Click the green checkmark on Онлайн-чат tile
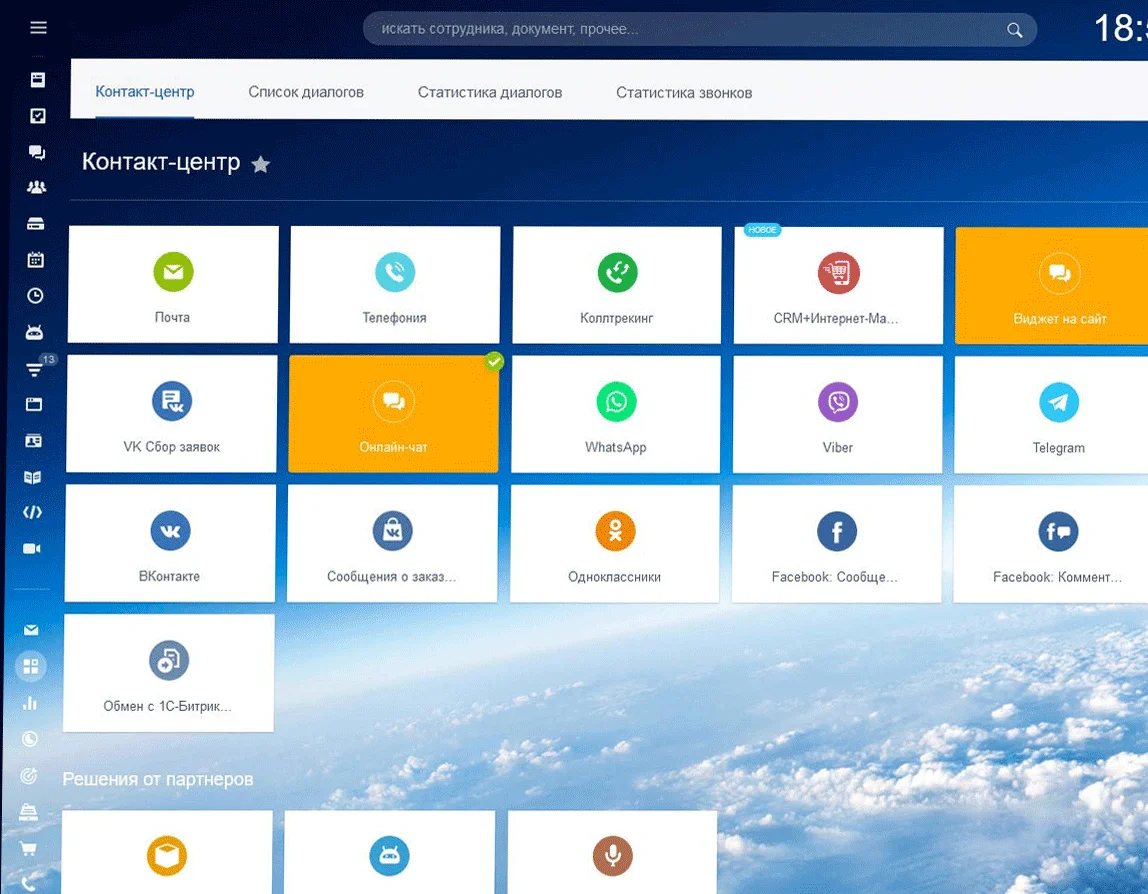 tap(494, 361)
